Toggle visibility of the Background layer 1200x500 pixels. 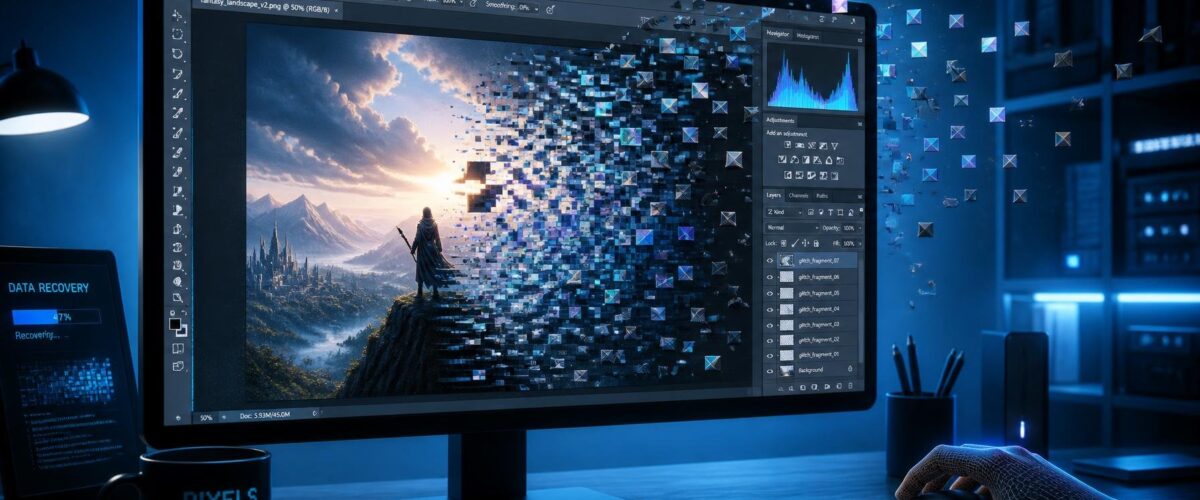coord(770,369)
